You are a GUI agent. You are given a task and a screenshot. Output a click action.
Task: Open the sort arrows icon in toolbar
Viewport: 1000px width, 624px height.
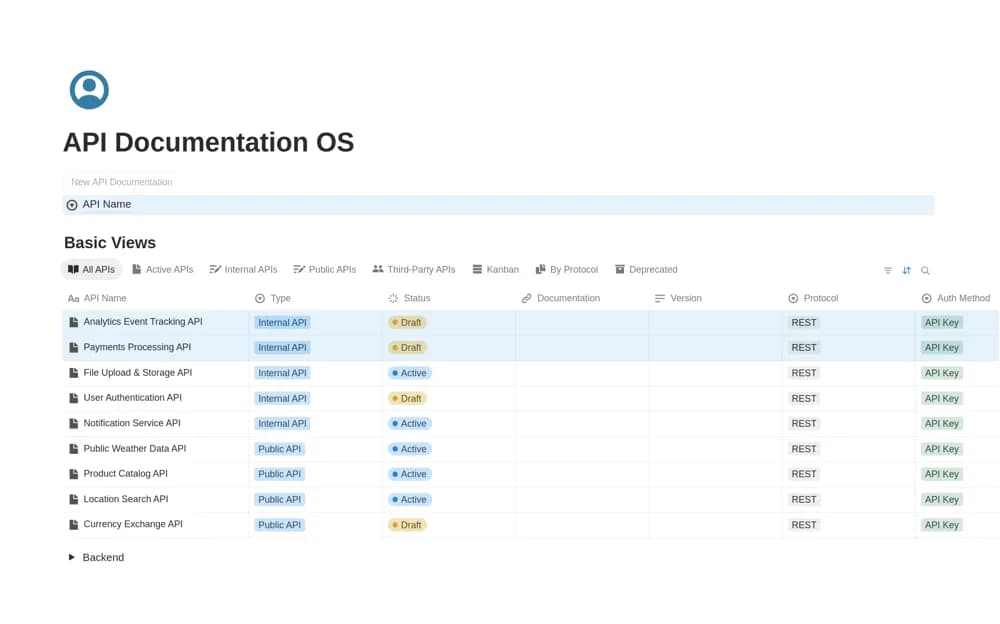(906, 271)
